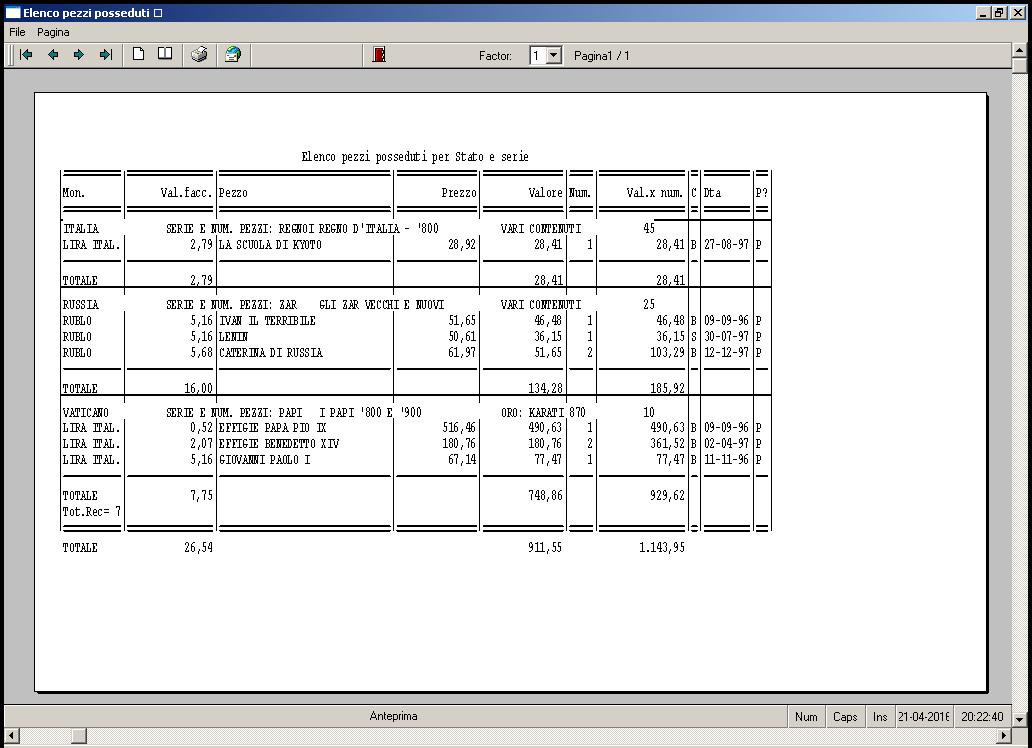This screenshot has width=1032, height=748.
Task: Click the Ins indicator in status bar
Action: (880, 717)
